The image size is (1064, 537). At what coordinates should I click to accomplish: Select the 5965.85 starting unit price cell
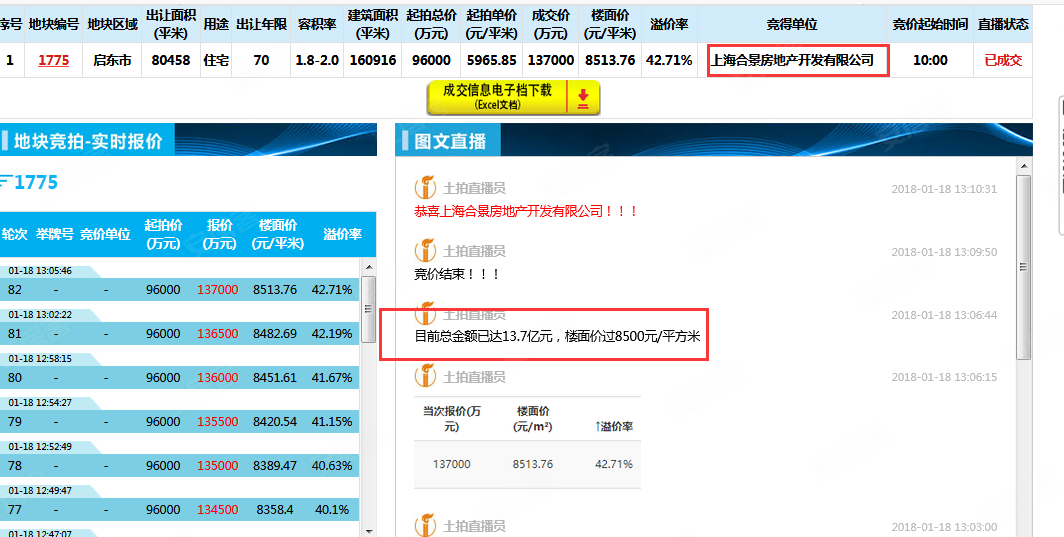tap(491, 60)
